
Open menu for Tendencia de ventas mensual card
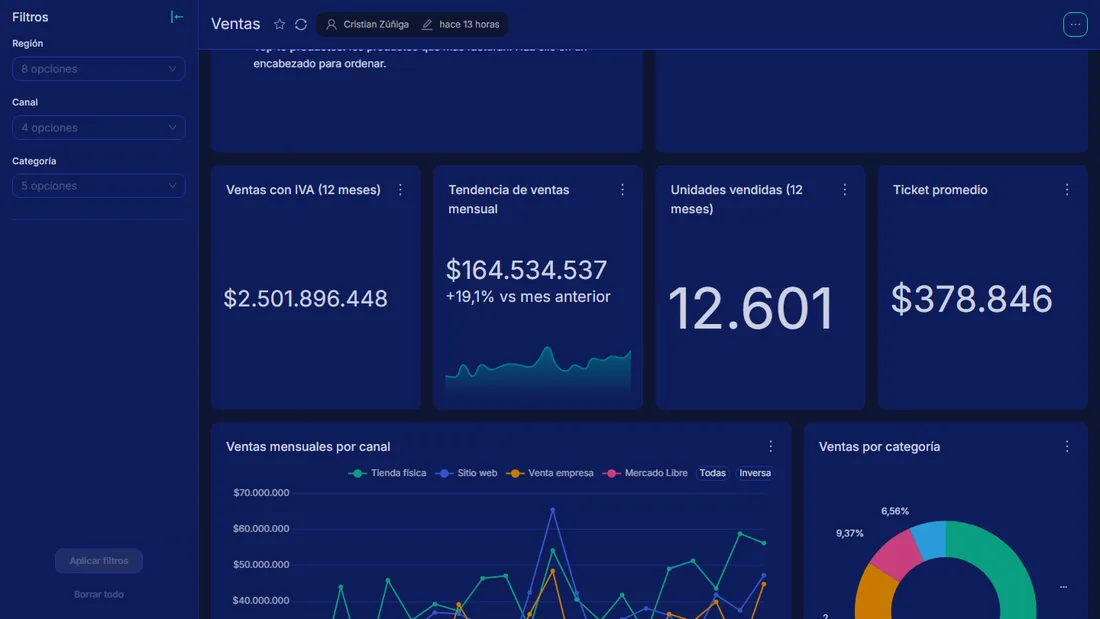tap(622, 189)
